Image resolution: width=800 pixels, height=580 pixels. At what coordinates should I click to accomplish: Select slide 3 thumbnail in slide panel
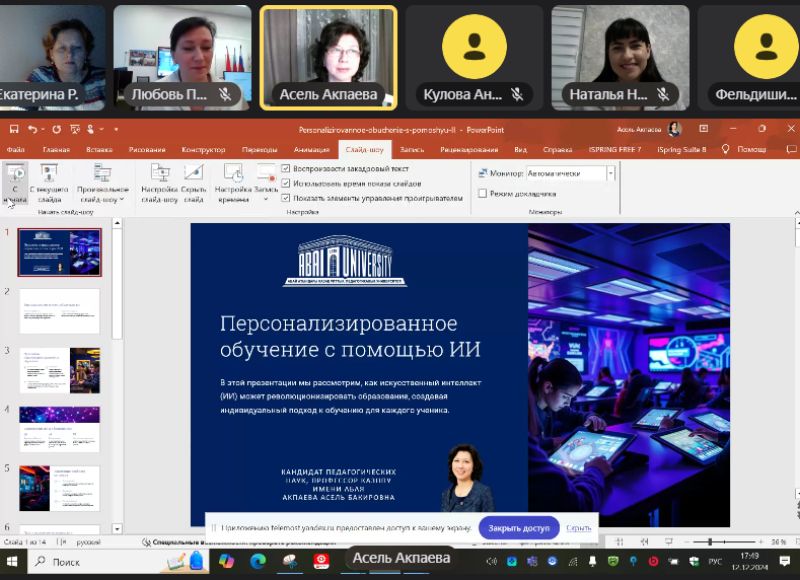(60, 370)
